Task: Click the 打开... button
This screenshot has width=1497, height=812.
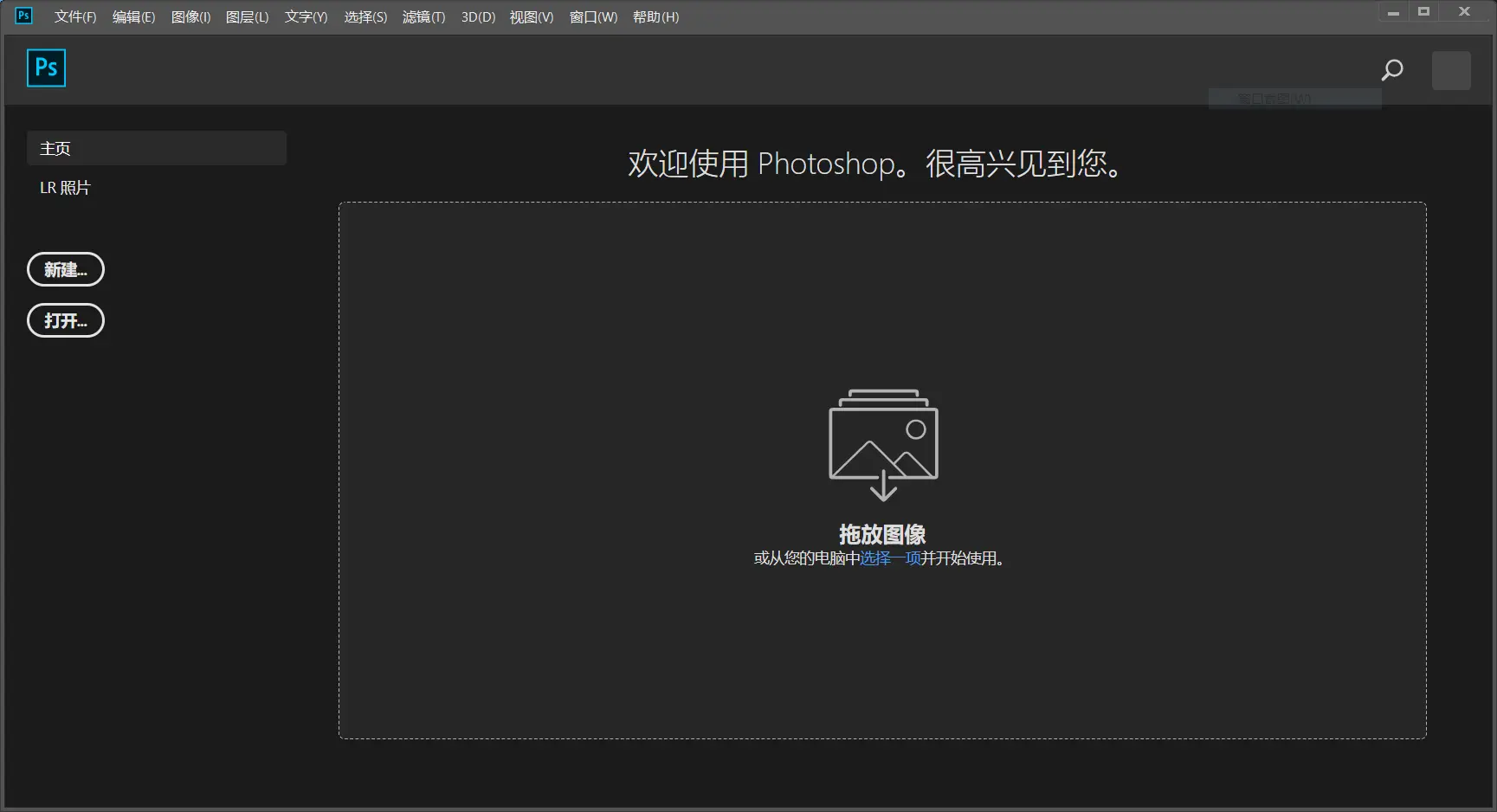Action: tap(66, 320)
